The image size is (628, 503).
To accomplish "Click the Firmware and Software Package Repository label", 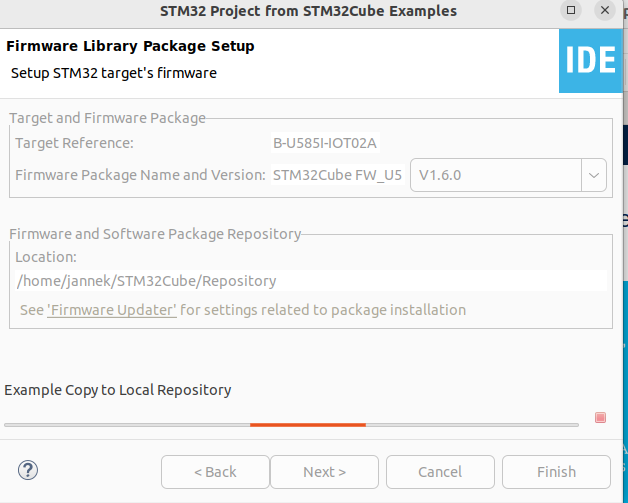I will [155, 234].
